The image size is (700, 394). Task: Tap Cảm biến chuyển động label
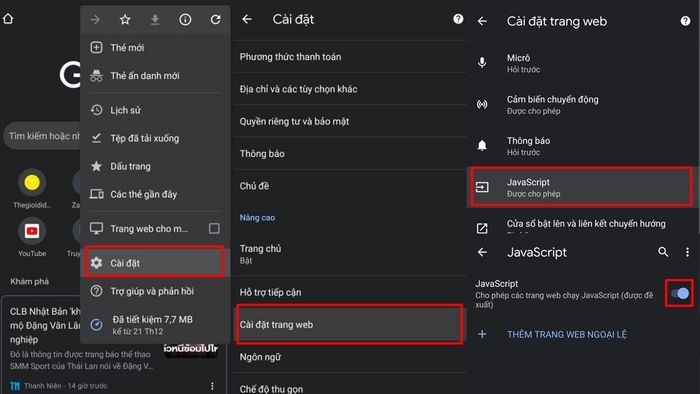point(553,99)
